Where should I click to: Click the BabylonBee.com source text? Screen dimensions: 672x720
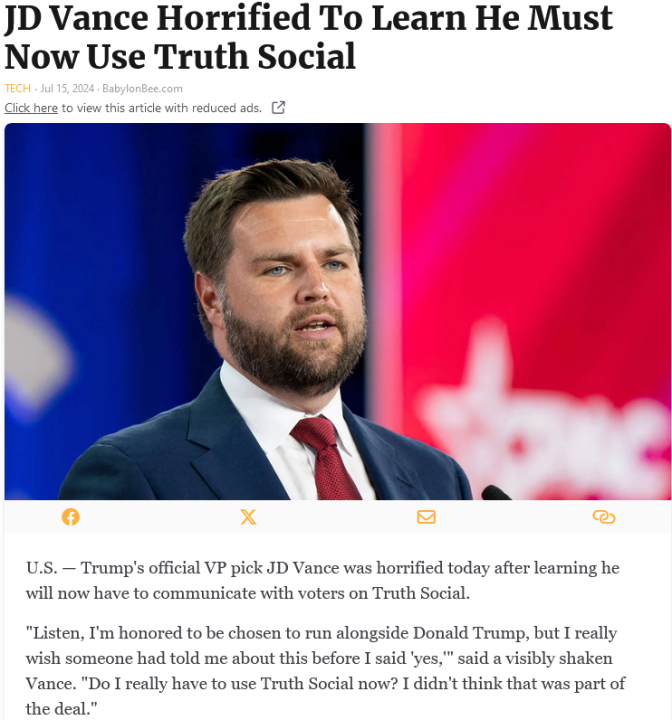[142, 88]
